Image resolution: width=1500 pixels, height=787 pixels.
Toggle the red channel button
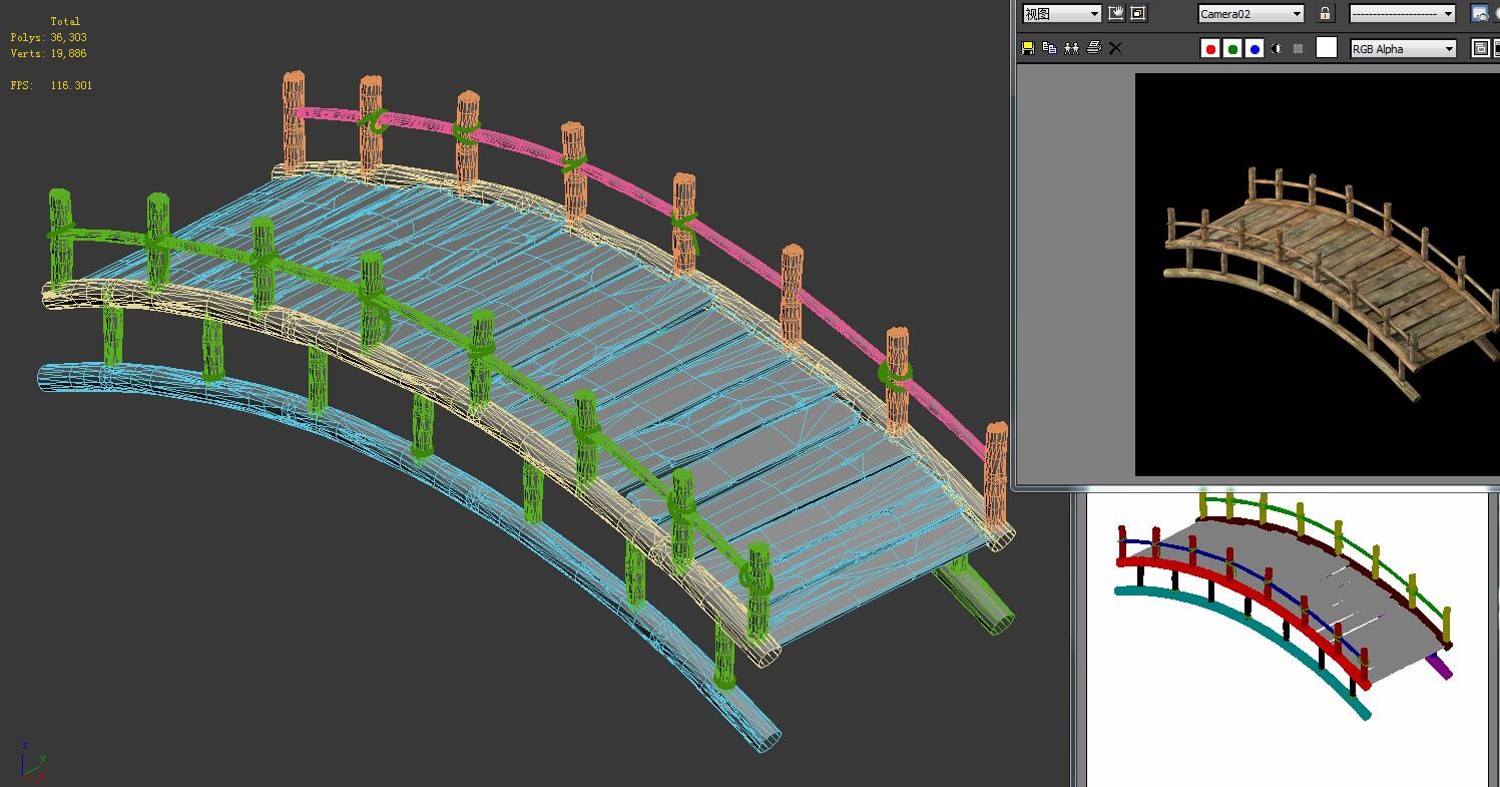1210,48
